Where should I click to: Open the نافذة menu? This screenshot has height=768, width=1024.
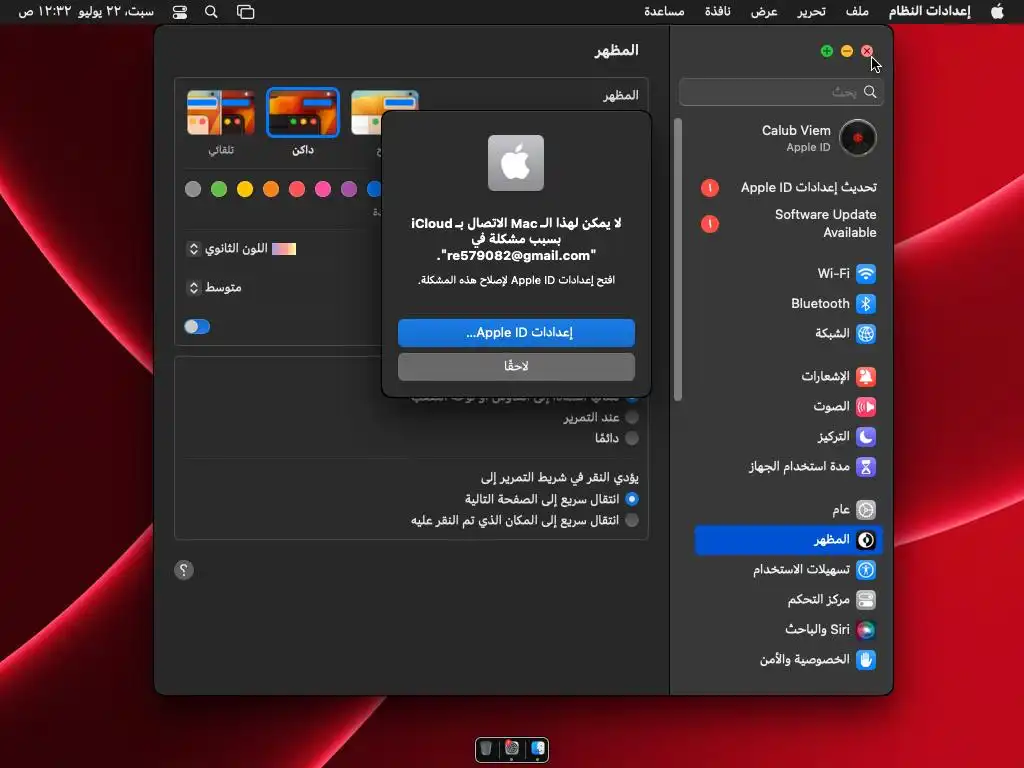pos(717,12)
